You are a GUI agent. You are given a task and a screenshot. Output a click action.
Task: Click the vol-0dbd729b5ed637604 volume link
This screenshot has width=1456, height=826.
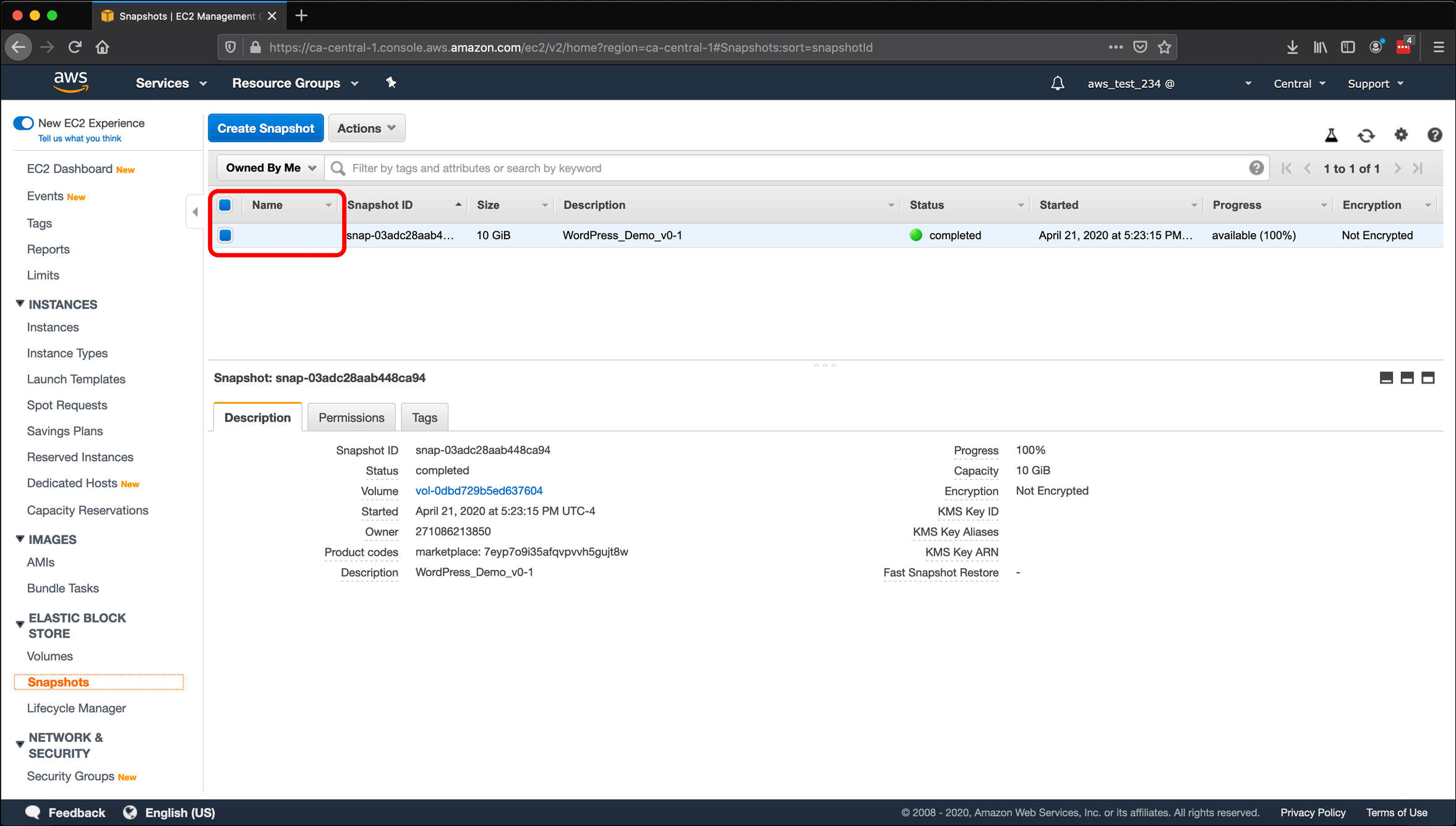pos(479,491)
